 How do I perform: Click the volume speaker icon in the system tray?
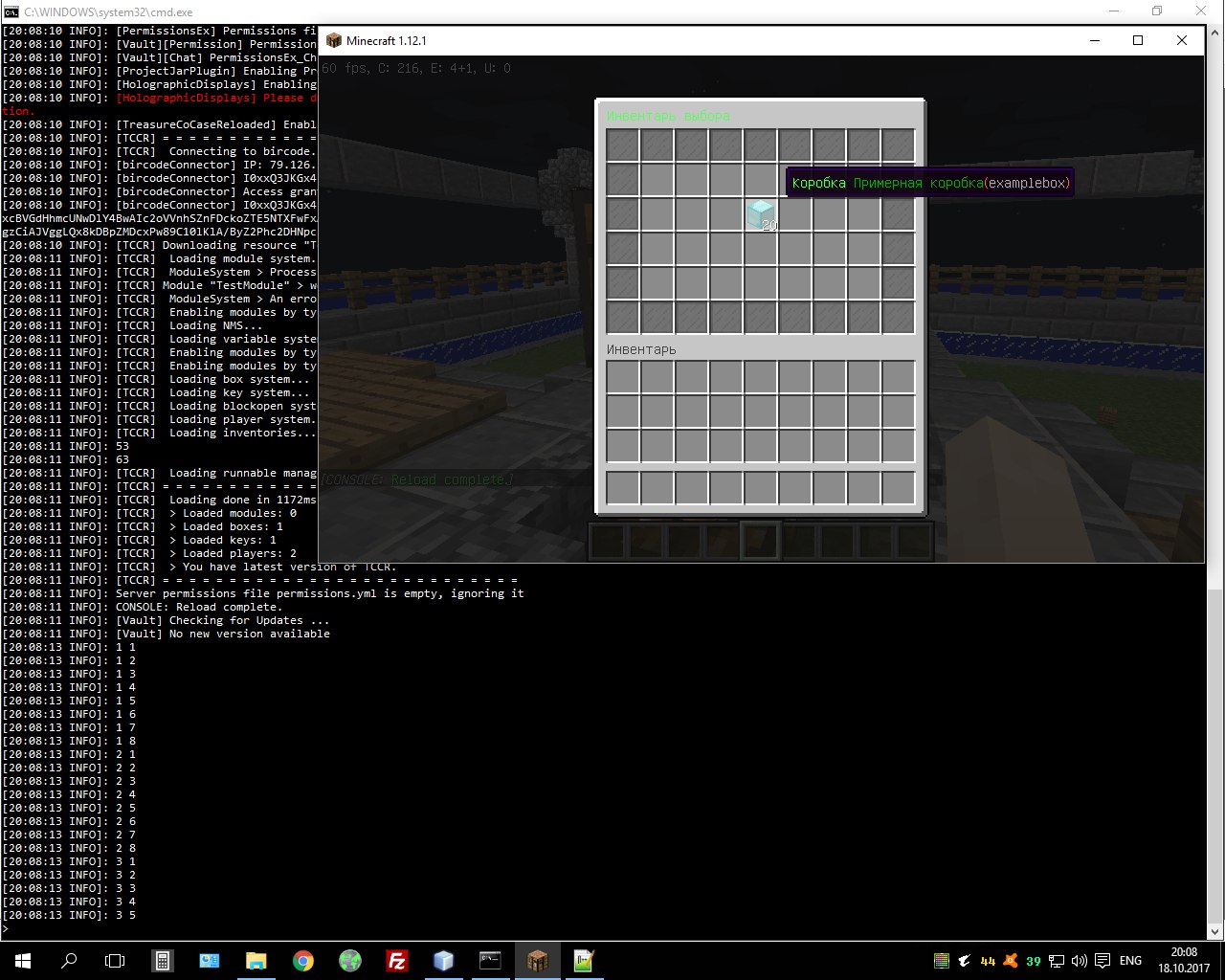point(1080,960)
